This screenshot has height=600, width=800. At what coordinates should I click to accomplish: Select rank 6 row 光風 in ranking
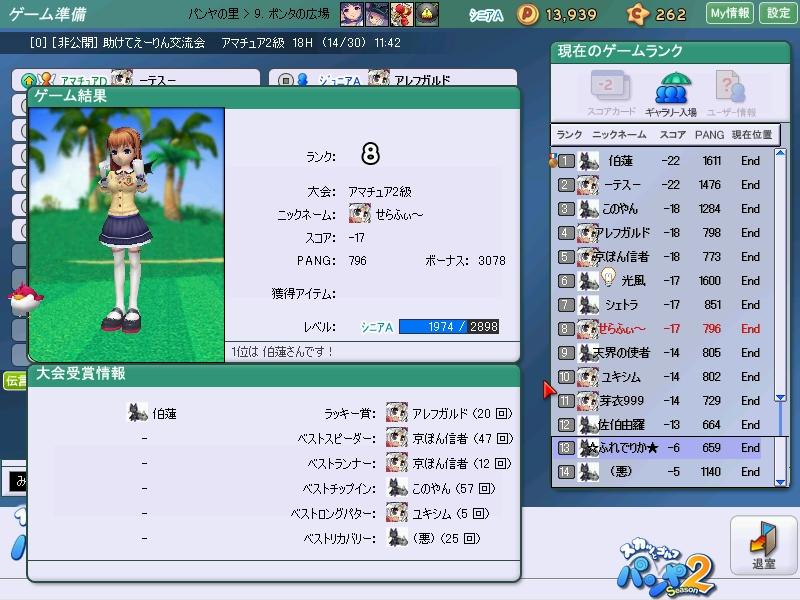click(663, 281)
